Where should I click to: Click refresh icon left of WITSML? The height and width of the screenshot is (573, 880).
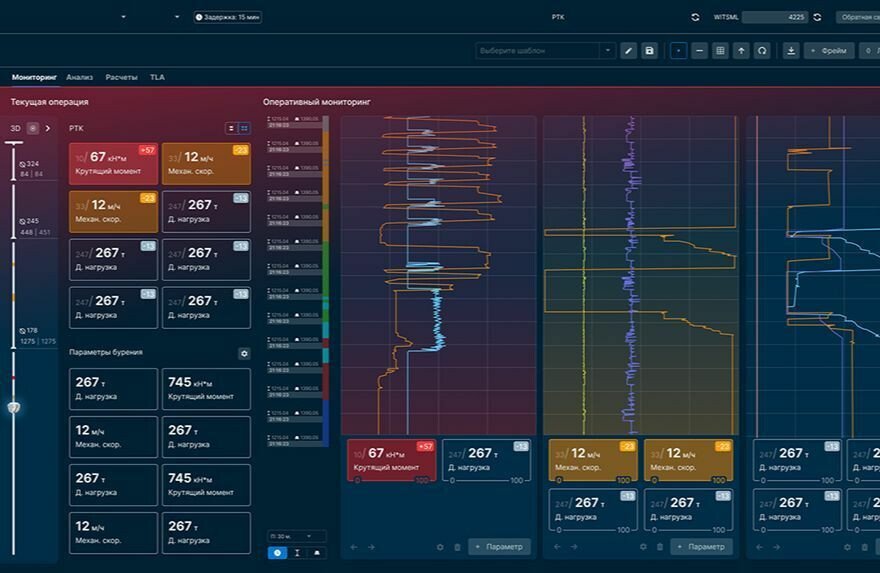pyautogui.click(x=695, y=17)
